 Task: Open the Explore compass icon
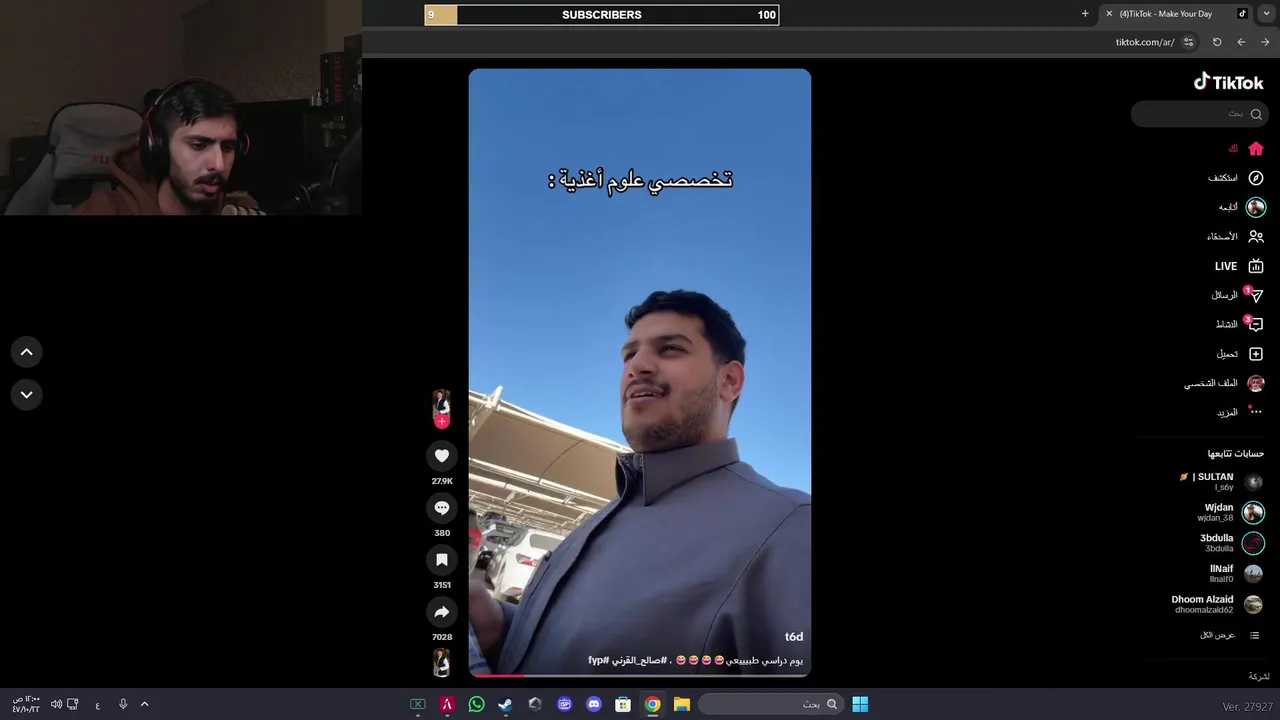(x=1256, y=178)
